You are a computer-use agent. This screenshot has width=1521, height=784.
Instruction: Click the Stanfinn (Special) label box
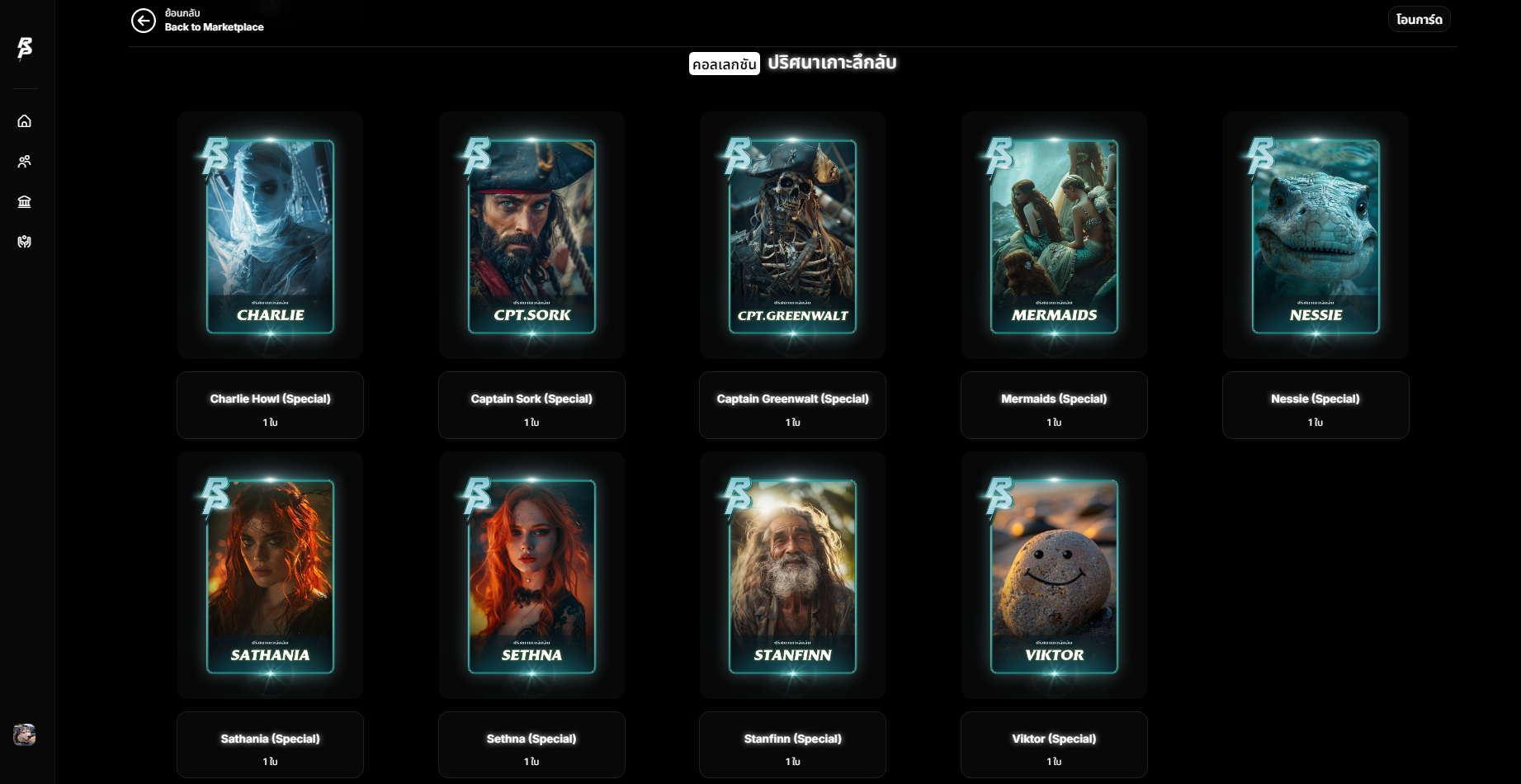click(792, 744)
